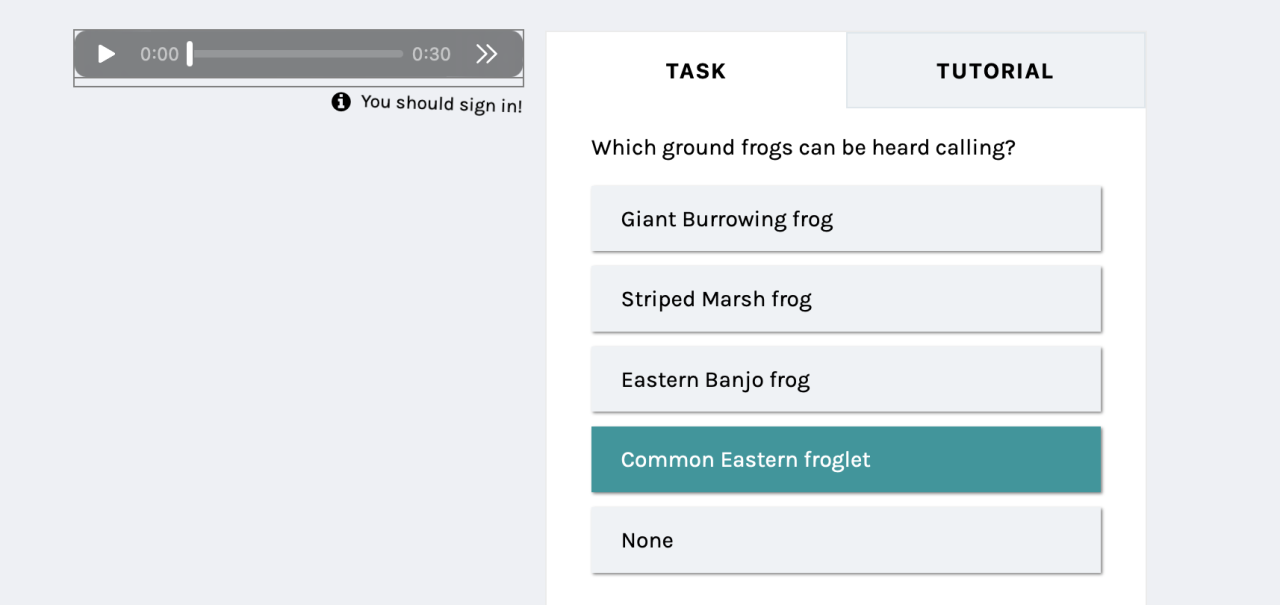Screen dimensions: 1280x605
Task: Click the 0:00 elapsed time readout
Action: coord(159,54)
